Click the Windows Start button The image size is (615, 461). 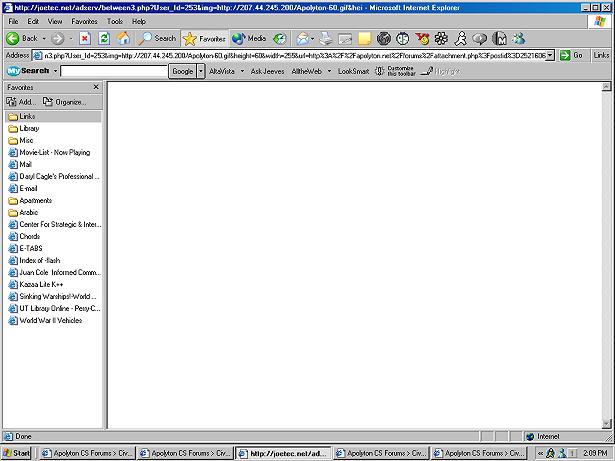[x=17, y=453]
